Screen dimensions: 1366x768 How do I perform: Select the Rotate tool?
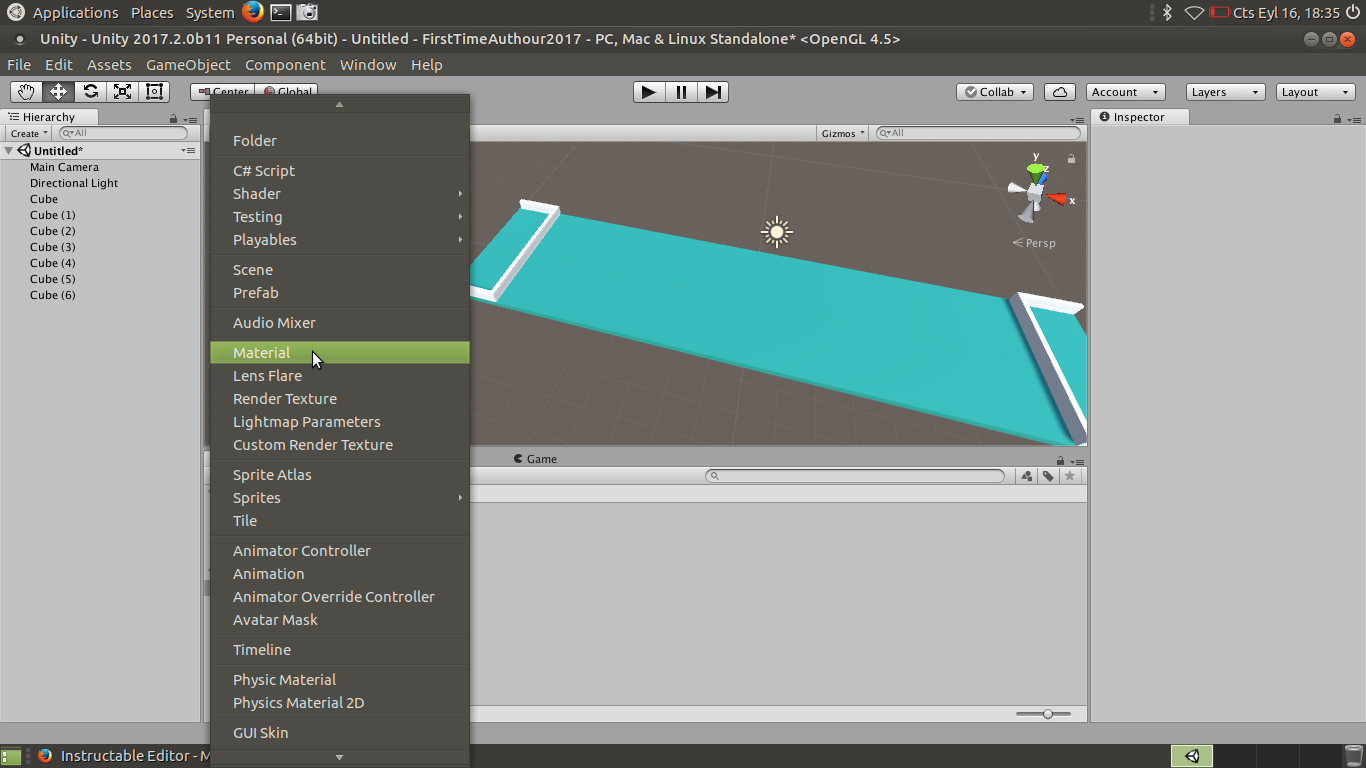(90, 92)
